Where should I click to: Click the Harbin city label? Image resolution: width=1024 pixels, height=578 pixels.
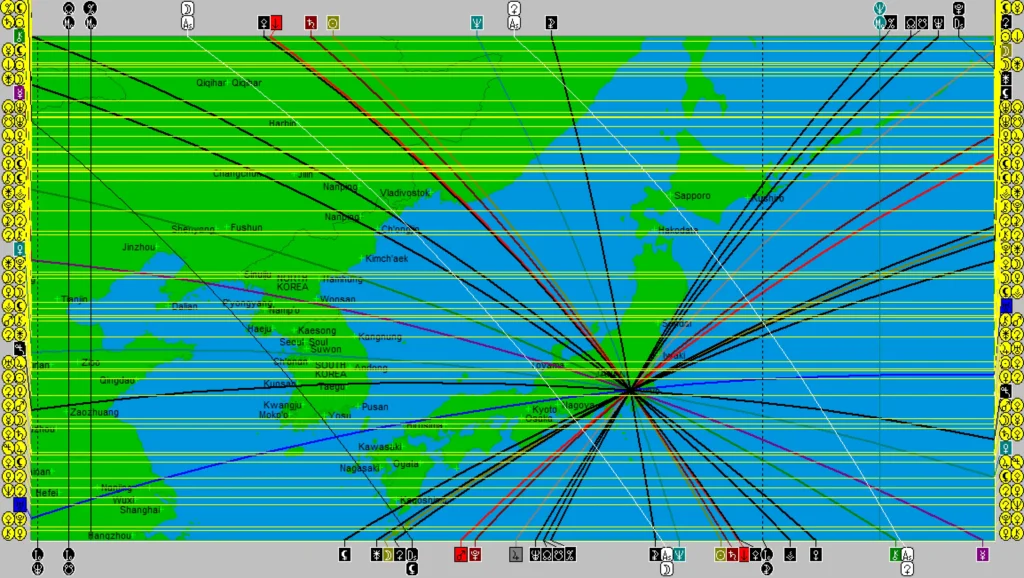coord(283,123)
